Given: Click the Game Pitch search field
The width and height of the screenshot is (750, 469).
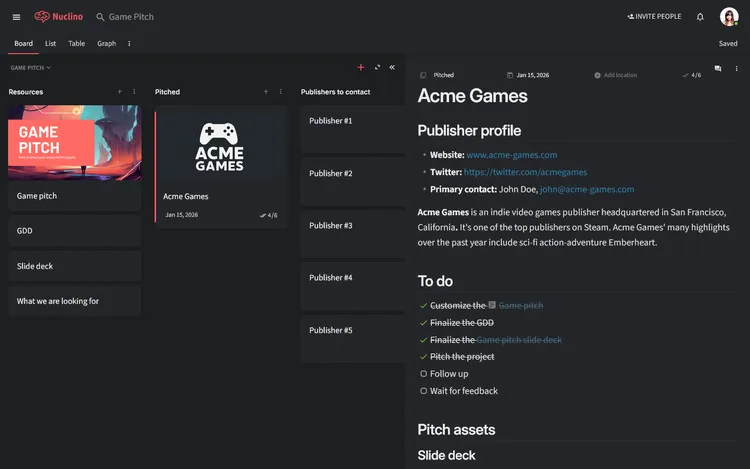Looking at the screenshot, I should pyautogui.click(x=131, y=17).
